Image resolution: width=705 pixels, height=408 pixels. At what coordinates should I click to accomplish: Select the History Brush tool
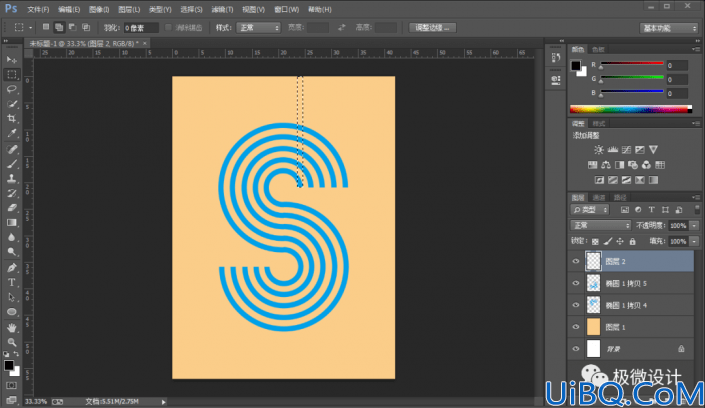tap(12, 193)
